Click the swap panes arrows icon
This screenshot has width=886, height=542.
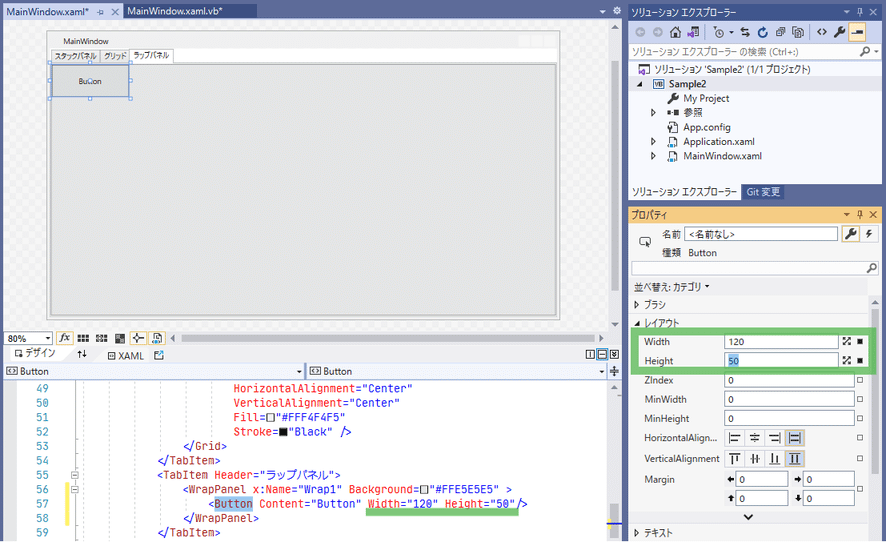82,355
